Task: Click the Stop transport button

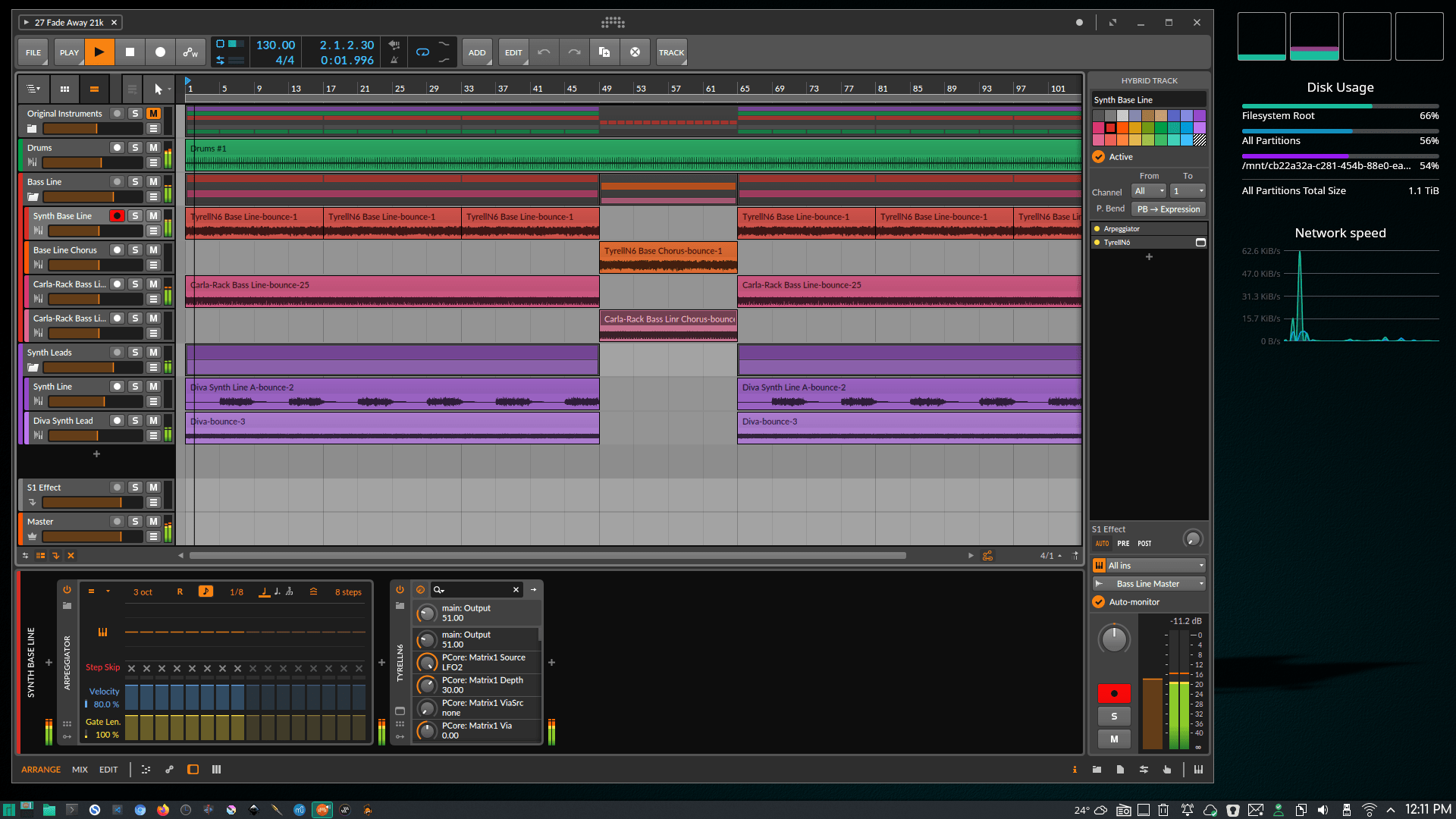Action: 130,52
